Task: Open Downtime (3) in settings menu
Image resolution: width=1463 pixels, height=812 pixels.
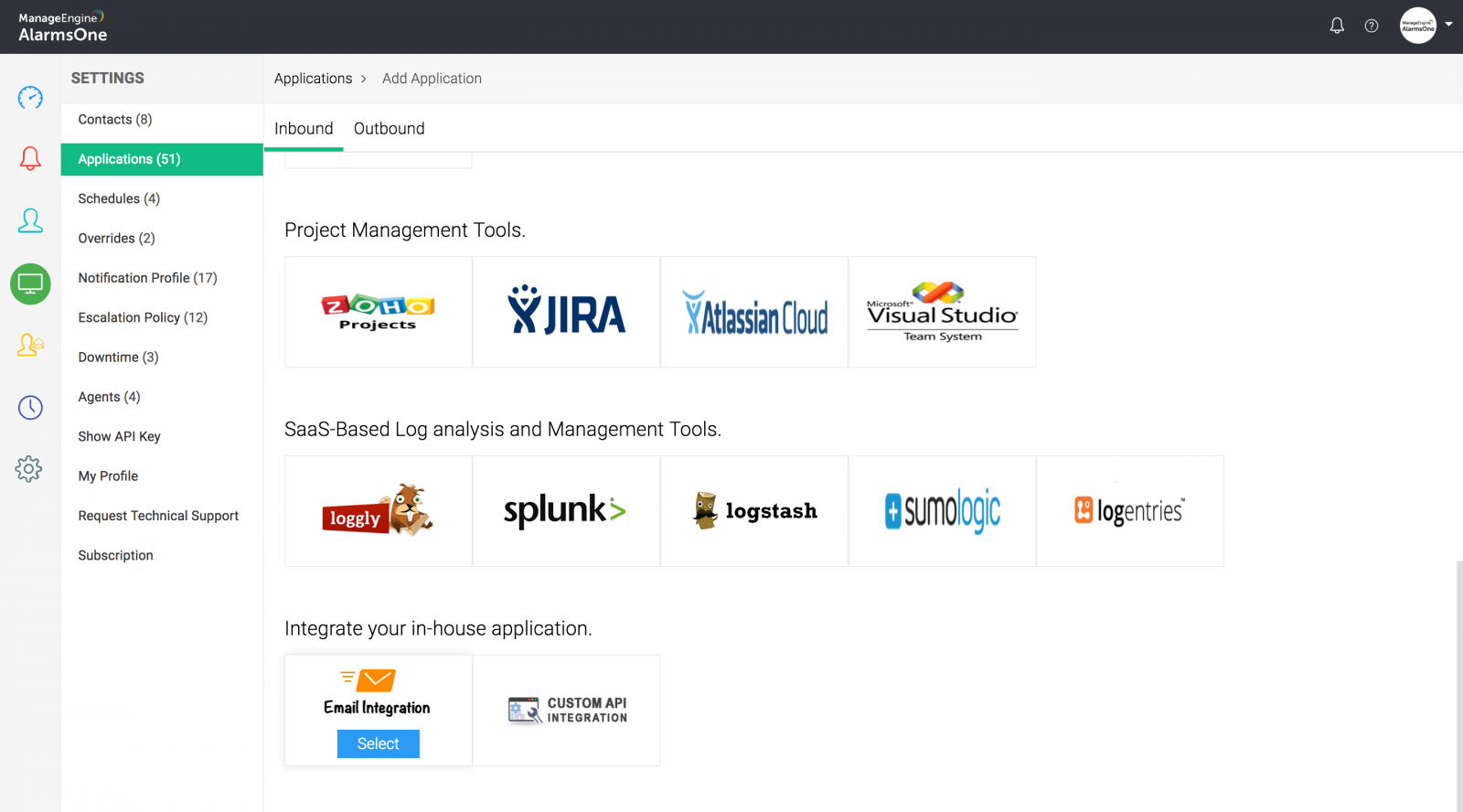Action: [x=162, y=358]
